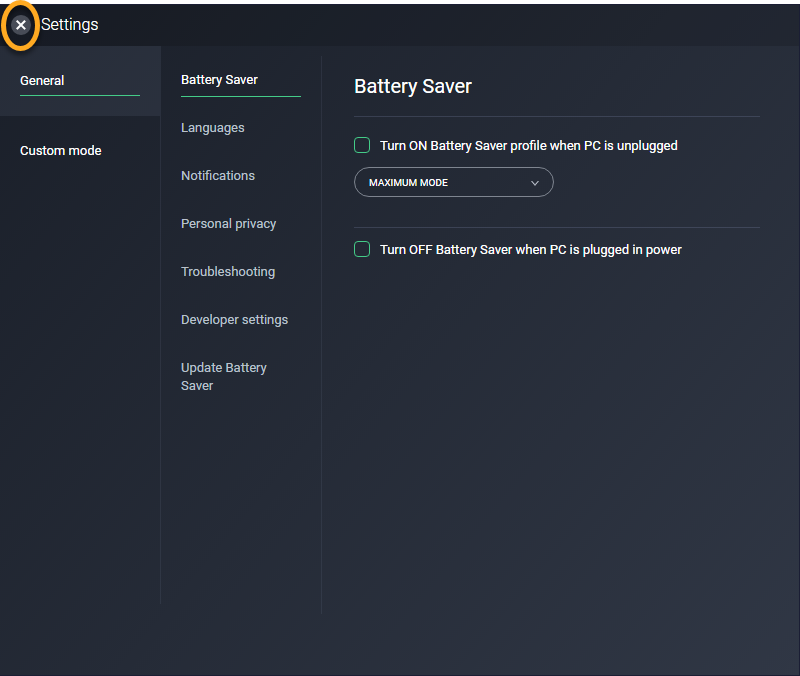Click the 'Turn ON Battery Saver profile' label text
Screen dimensions: 800x676
click(528, 146)
